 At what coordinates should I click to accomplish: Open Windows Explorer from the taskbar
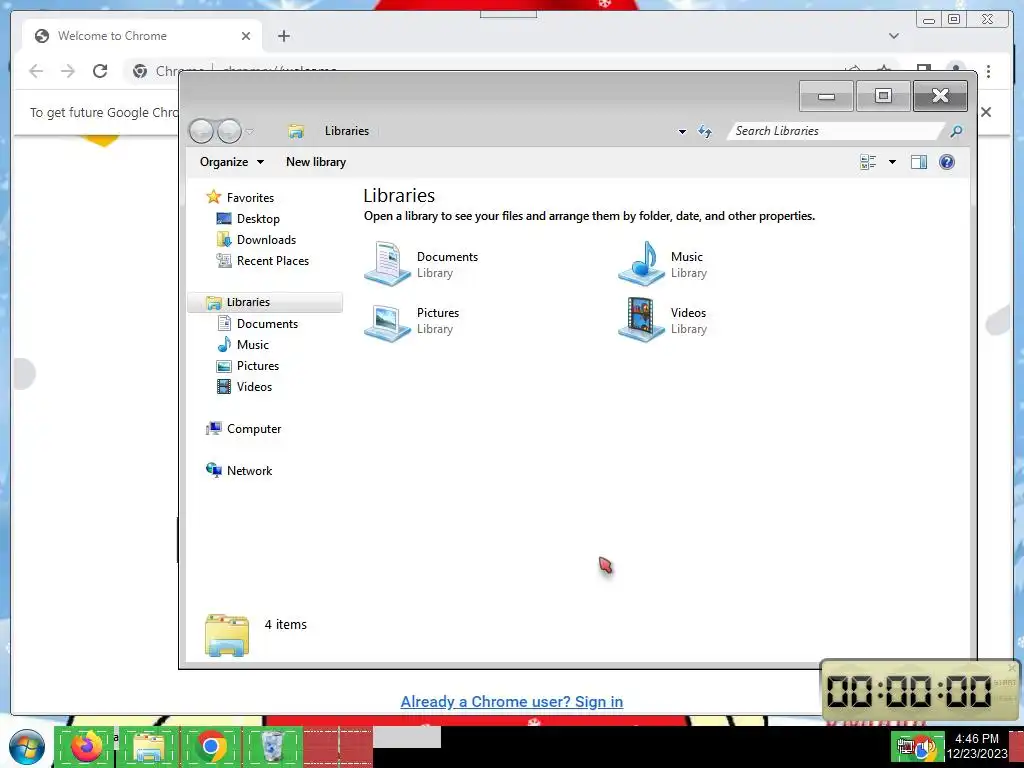pyautogui.click(x=149, y=747)
